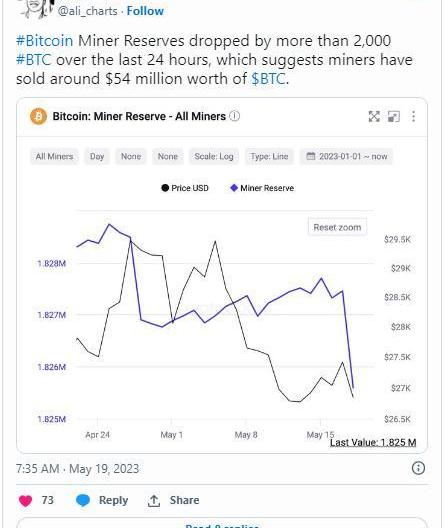Like the tweet with the heart icon
This screenshot has height=528, width=445.
(25, 500)
